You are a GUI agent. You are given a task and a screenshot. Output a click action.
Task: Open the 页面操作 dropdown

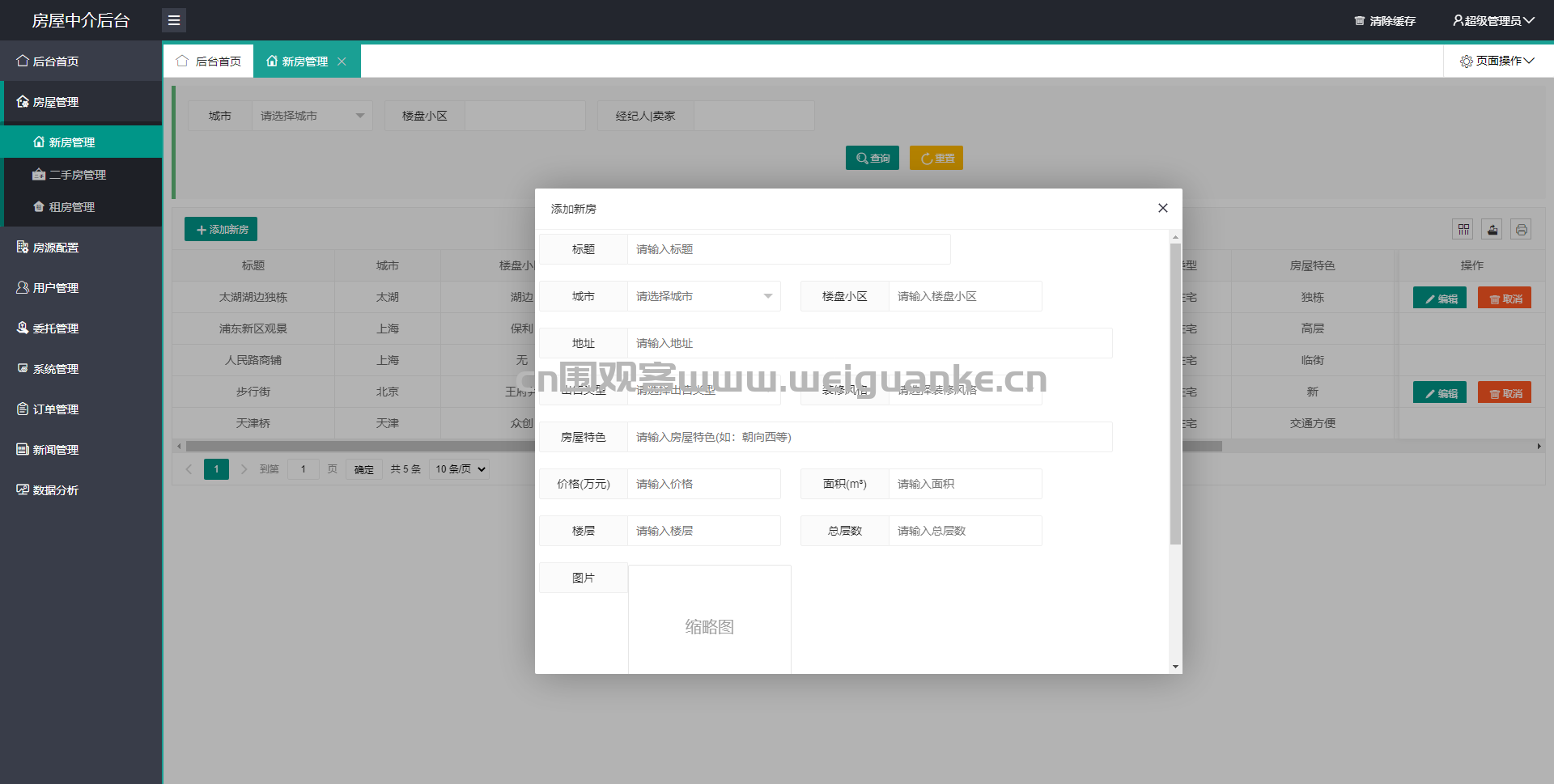(1497, 61)
